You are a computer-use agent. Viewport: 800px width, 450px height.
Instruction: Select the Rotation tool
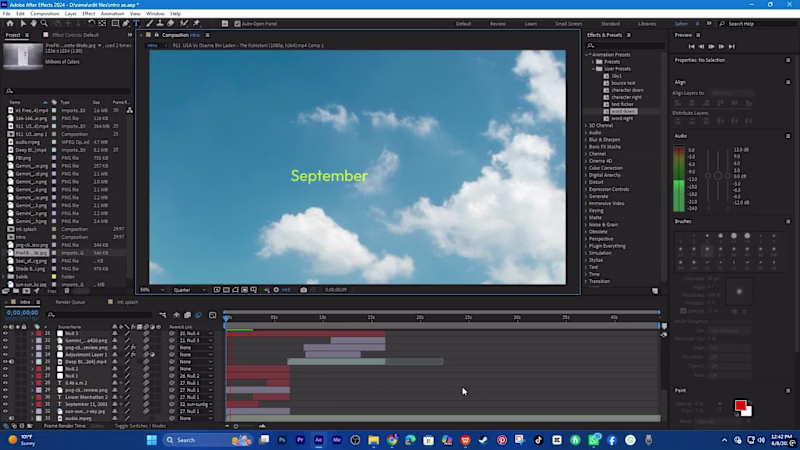[x=91, y=23]
